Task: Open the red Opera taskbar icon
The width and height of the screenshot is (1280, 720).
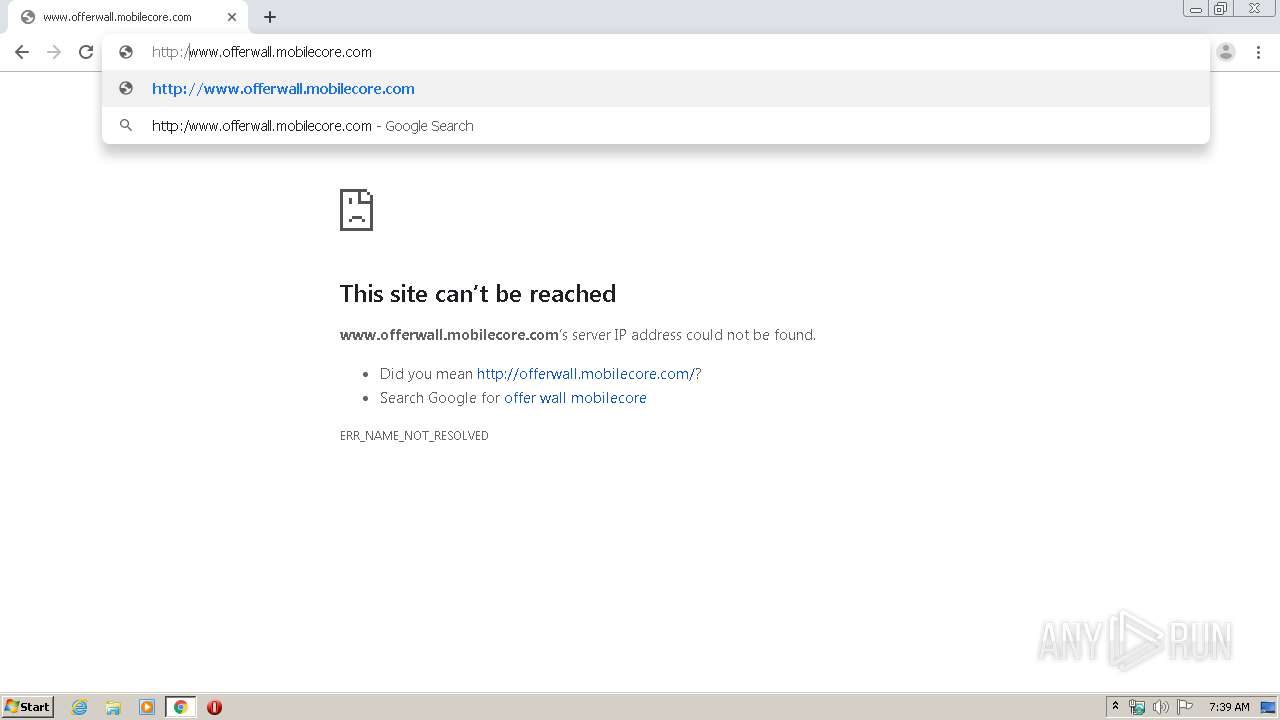Action: click(x=214, y=707)
